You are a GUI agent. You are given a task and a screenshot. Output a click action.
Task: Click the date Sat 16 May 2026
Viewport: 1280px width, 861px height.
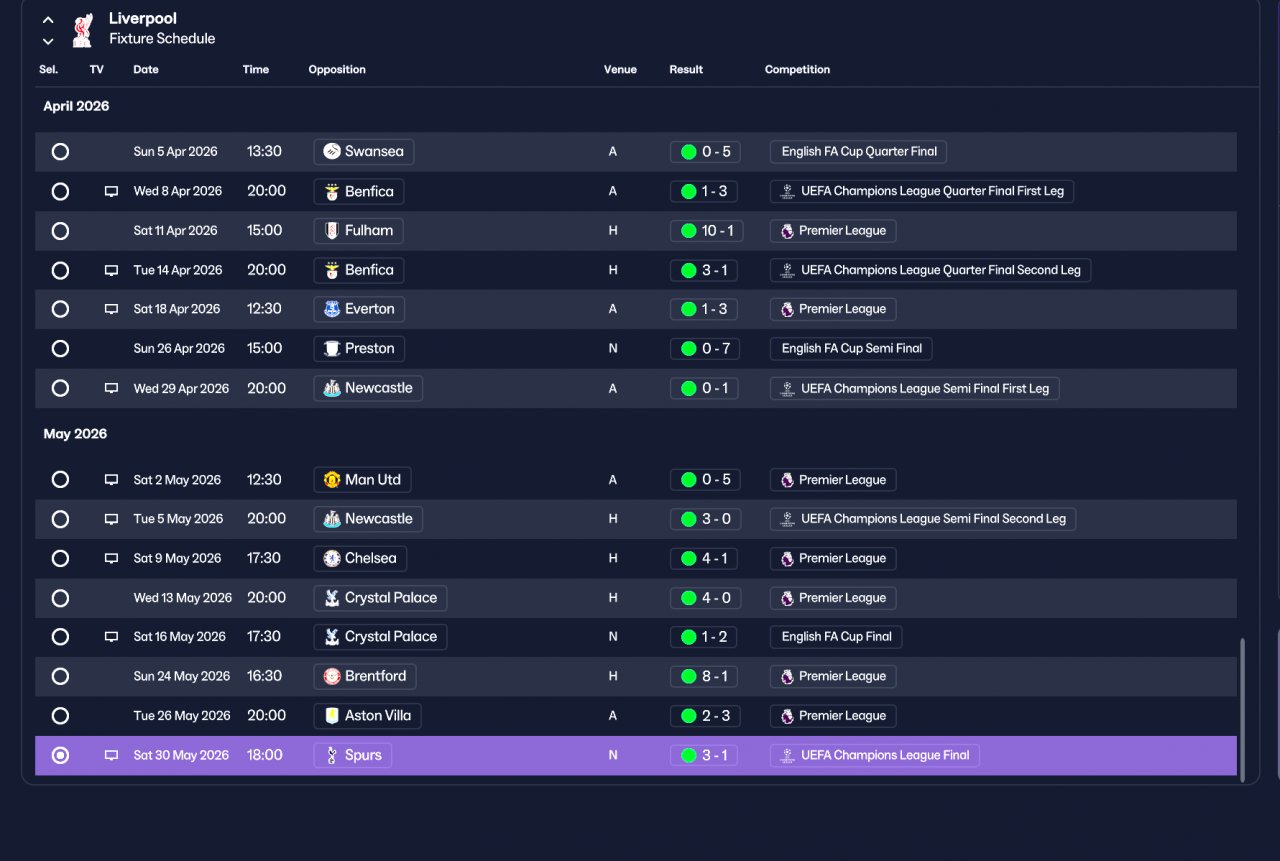(x=181, y=637)
